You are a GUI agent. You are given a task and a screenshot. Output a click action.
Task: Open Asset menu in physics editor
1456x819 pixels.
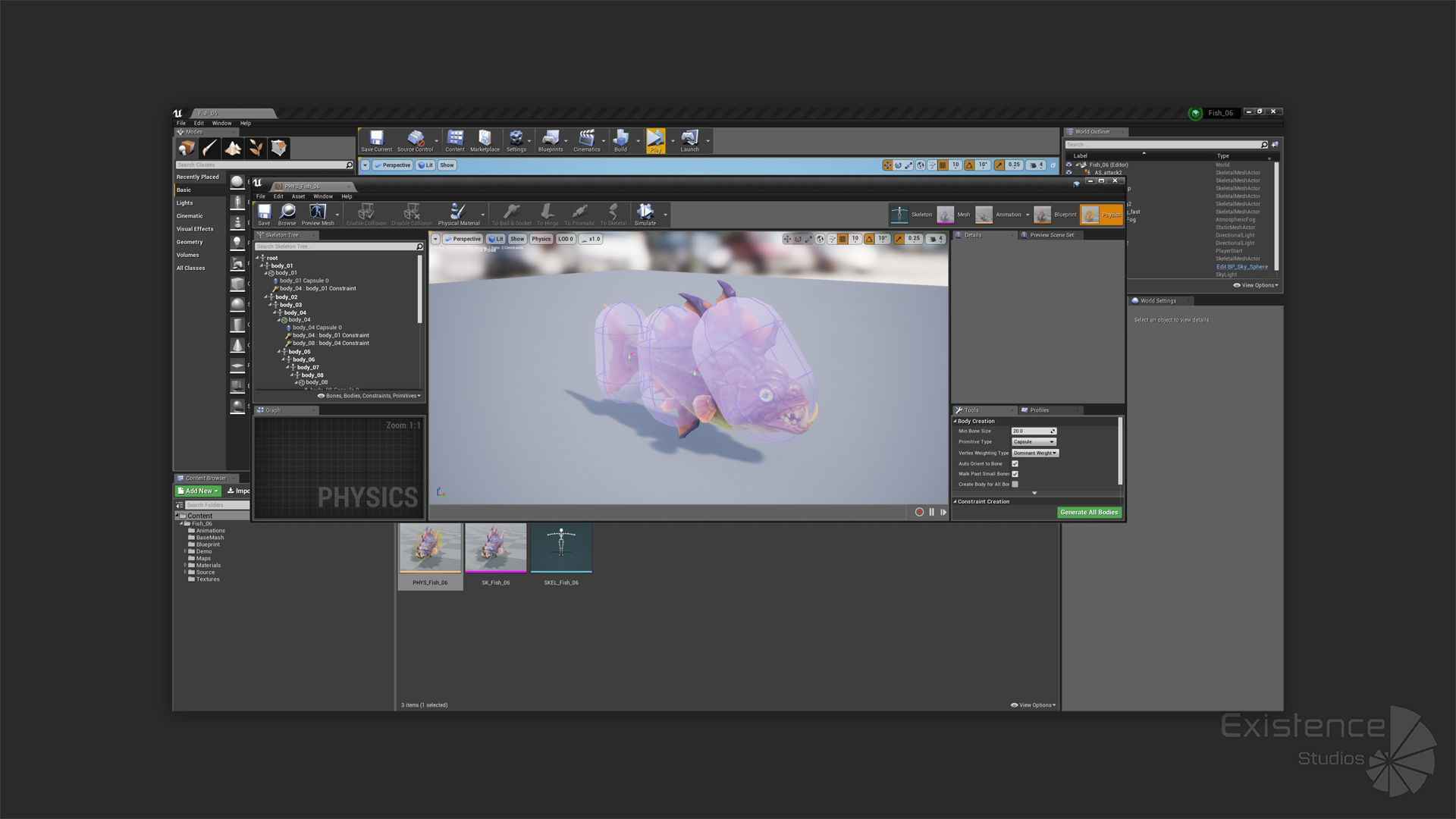coord(298,196)
